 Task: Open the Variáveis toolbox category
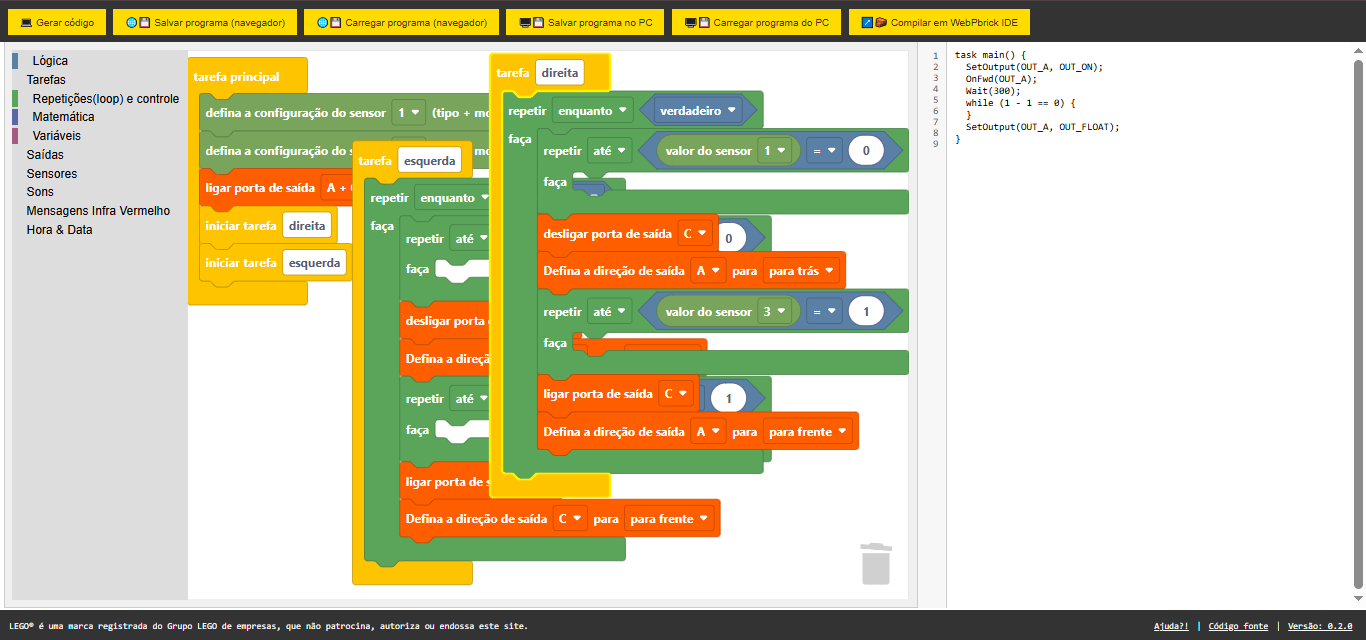[56, 136]
